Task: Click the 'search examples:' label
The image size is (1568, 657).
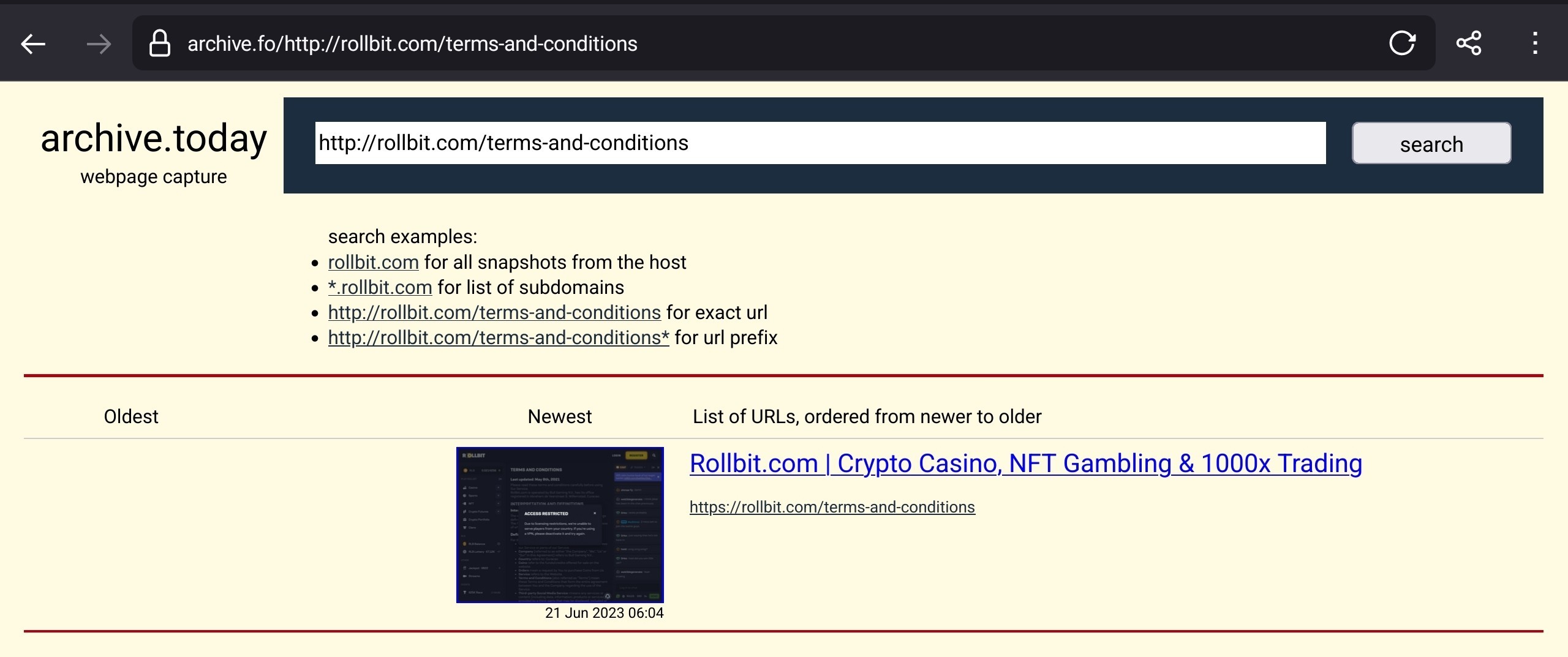Action: pos(402,236)
